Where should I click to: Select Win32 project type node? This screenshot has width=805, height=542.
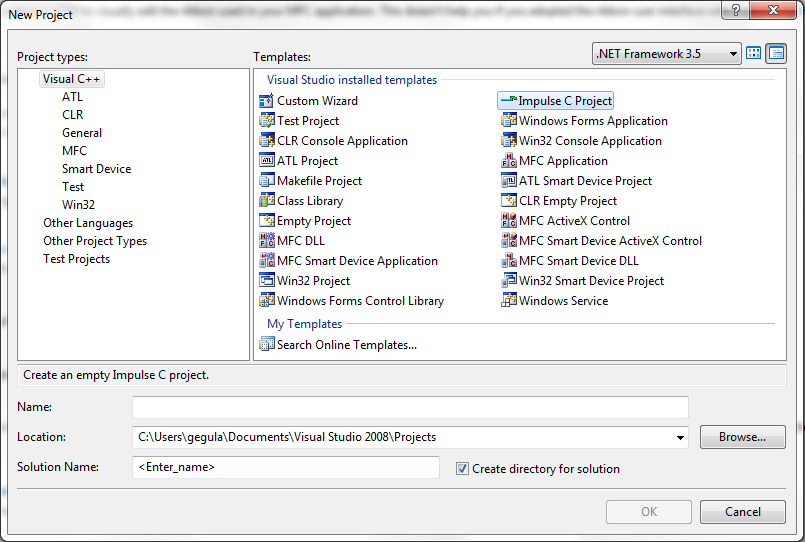[x=79, y=205]
